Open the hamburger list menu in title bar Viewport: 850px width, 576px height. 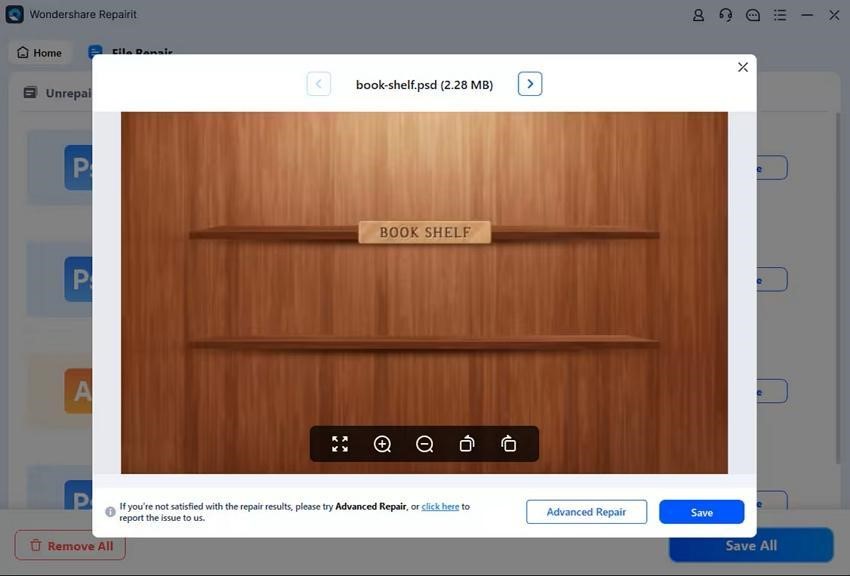pyautogui.click(x=780, y=15)
